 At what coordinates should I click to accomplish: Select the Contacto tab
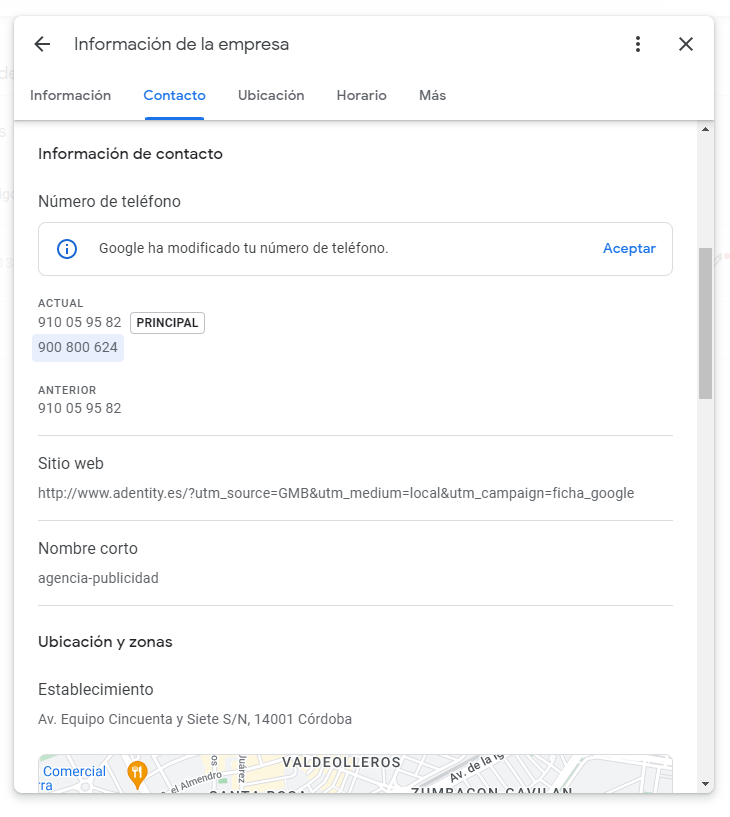coord(174,96)
